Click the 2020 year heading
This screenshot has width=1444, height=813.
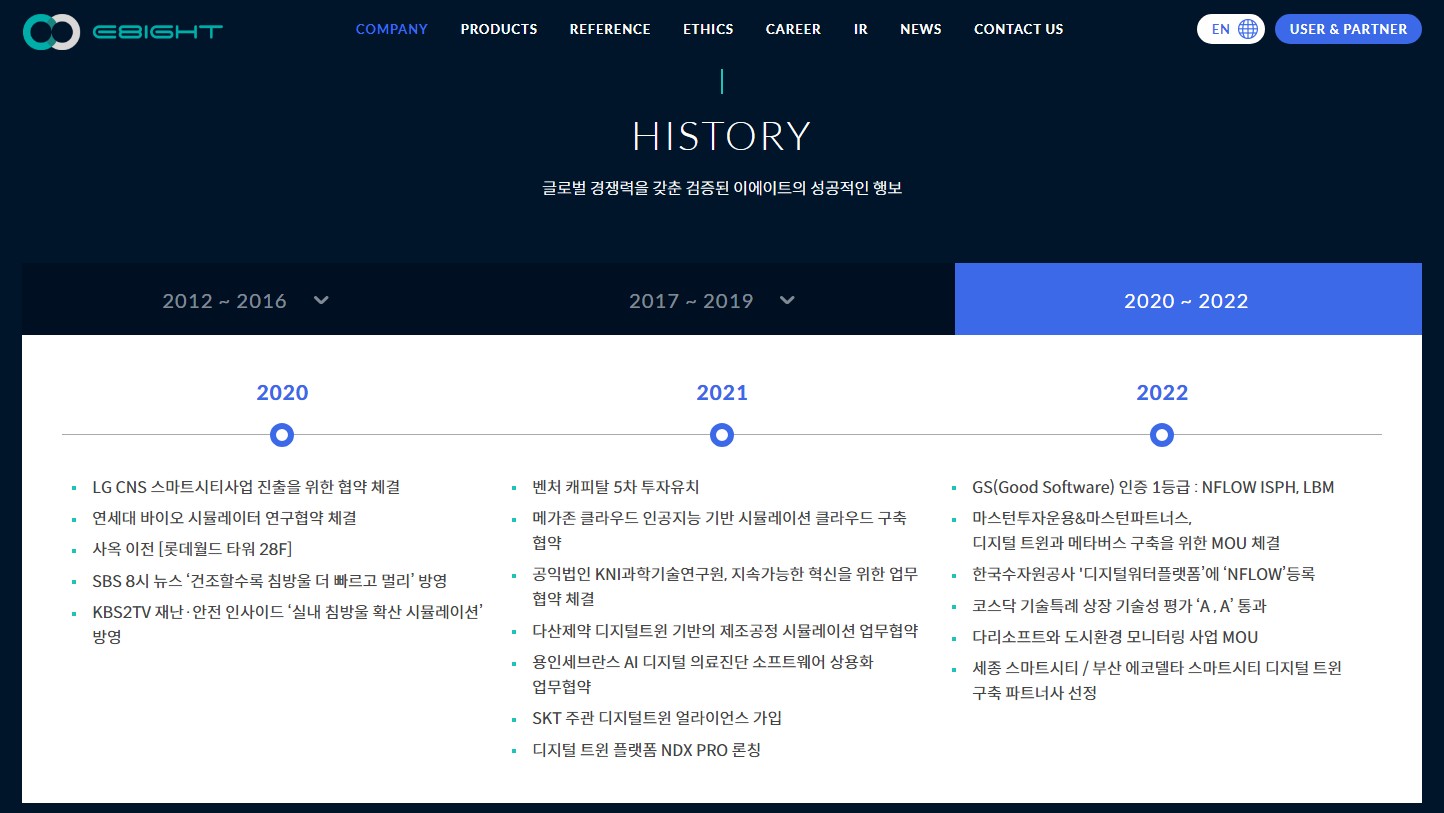[282, 392]
